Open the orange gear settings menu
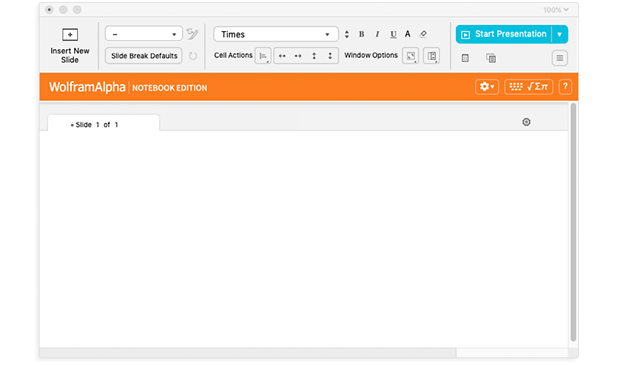This screenshot has width=620, height=365. pos(487,87)
